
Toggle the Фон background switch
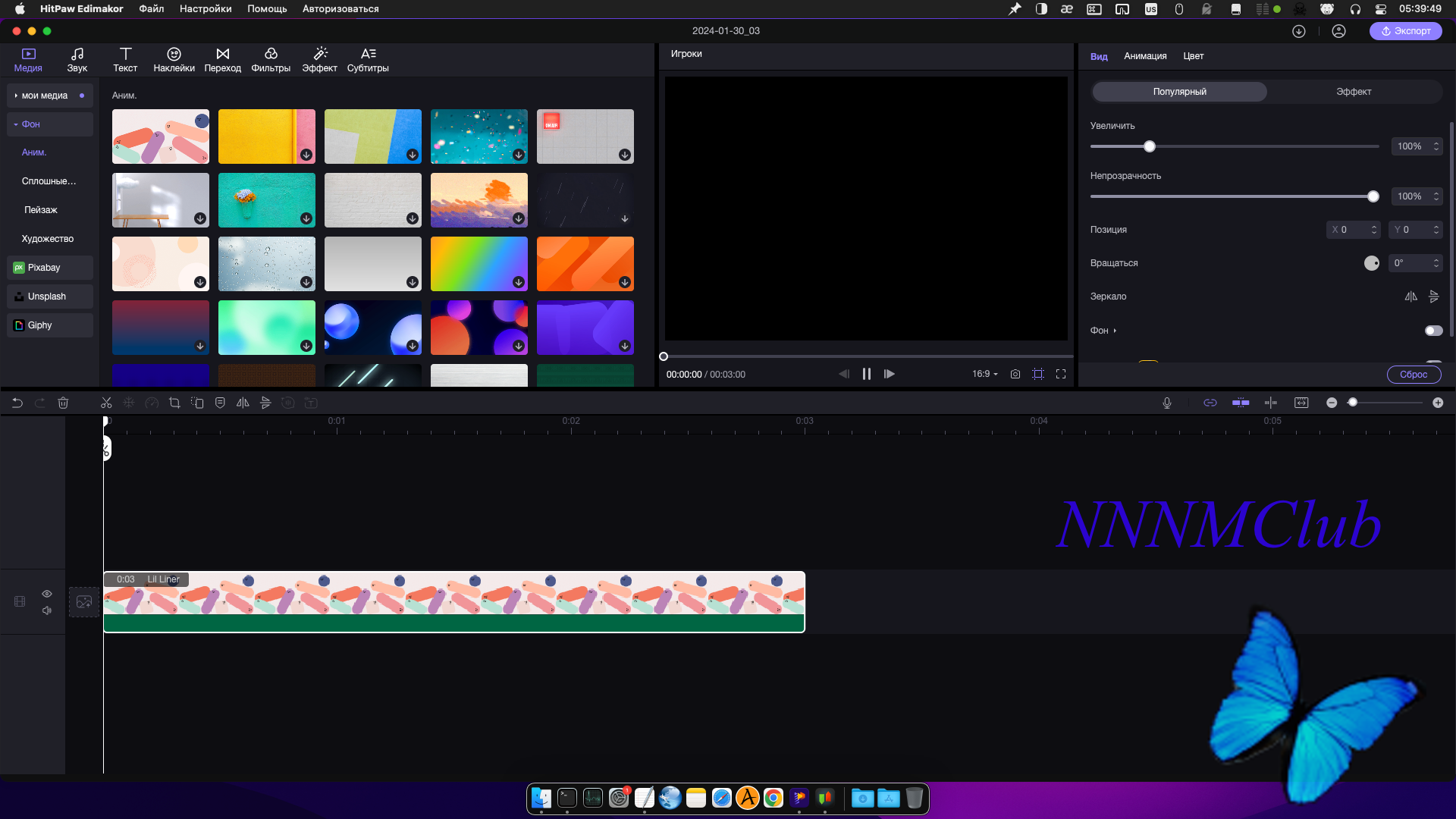1433,331
